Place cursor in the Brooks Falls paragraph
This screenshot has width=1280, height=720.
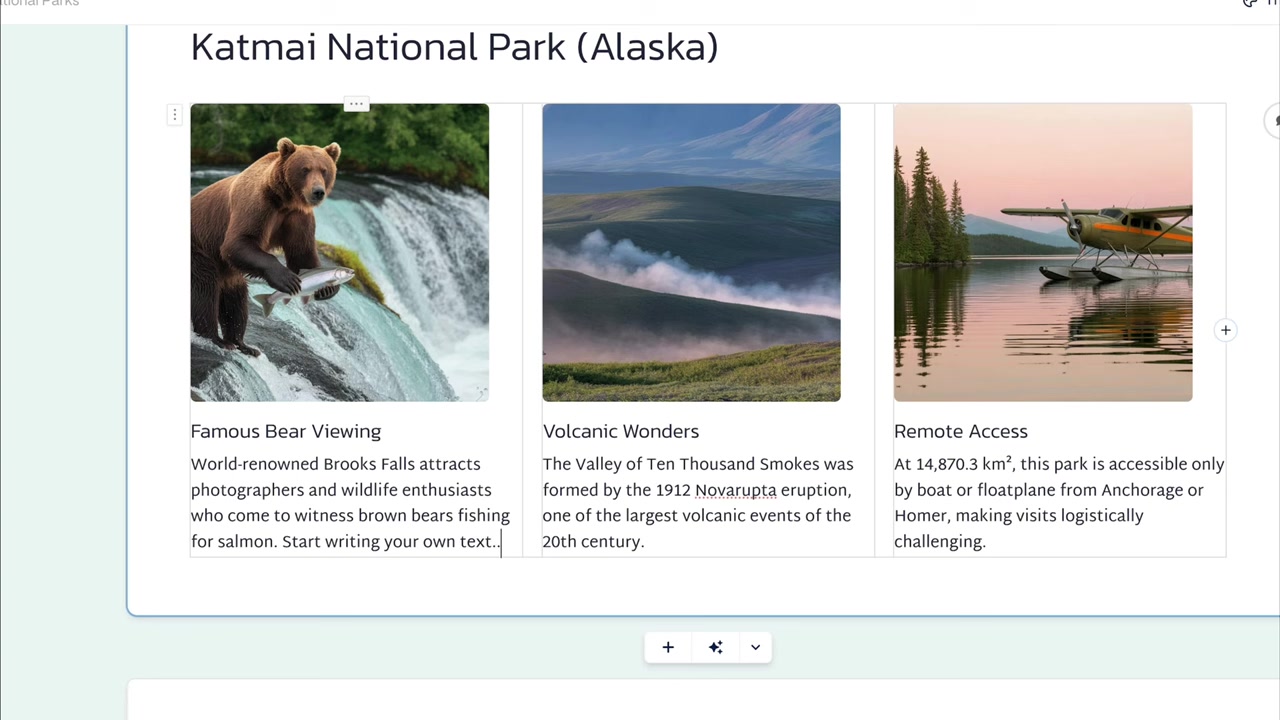point(350,503)
